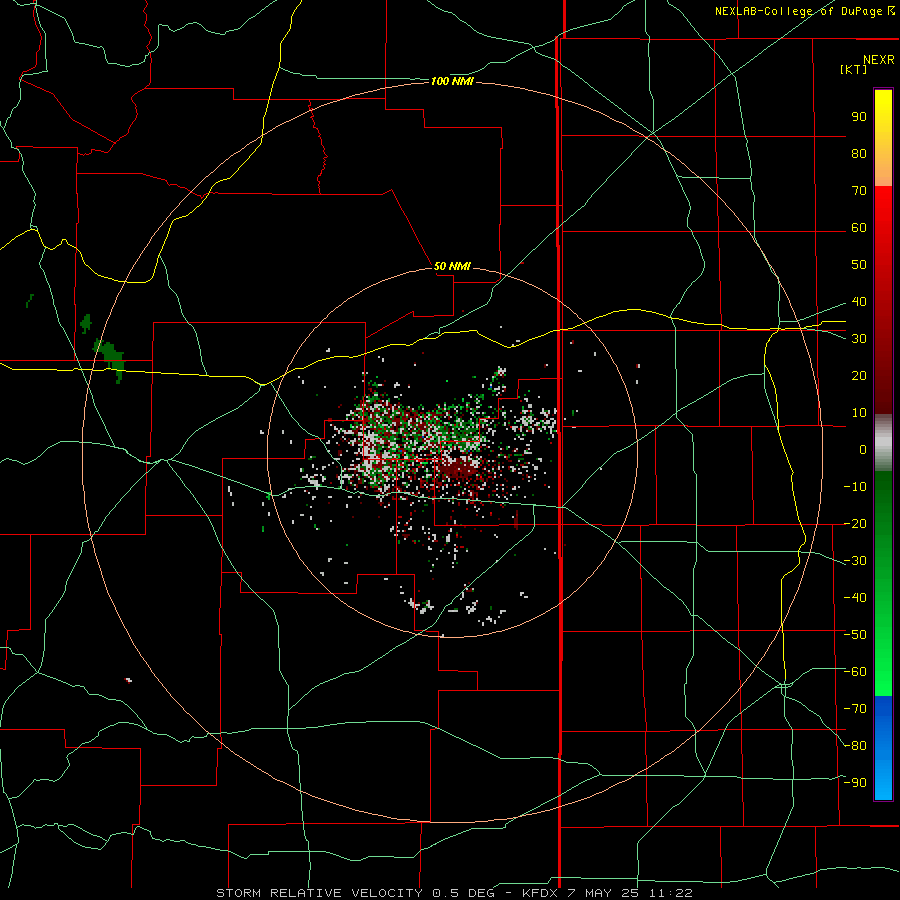Click the NEXLAB-College of DuPage watermark text
Image resolution: width=900 pixels, height=900 pixels.
coord(804,11)
